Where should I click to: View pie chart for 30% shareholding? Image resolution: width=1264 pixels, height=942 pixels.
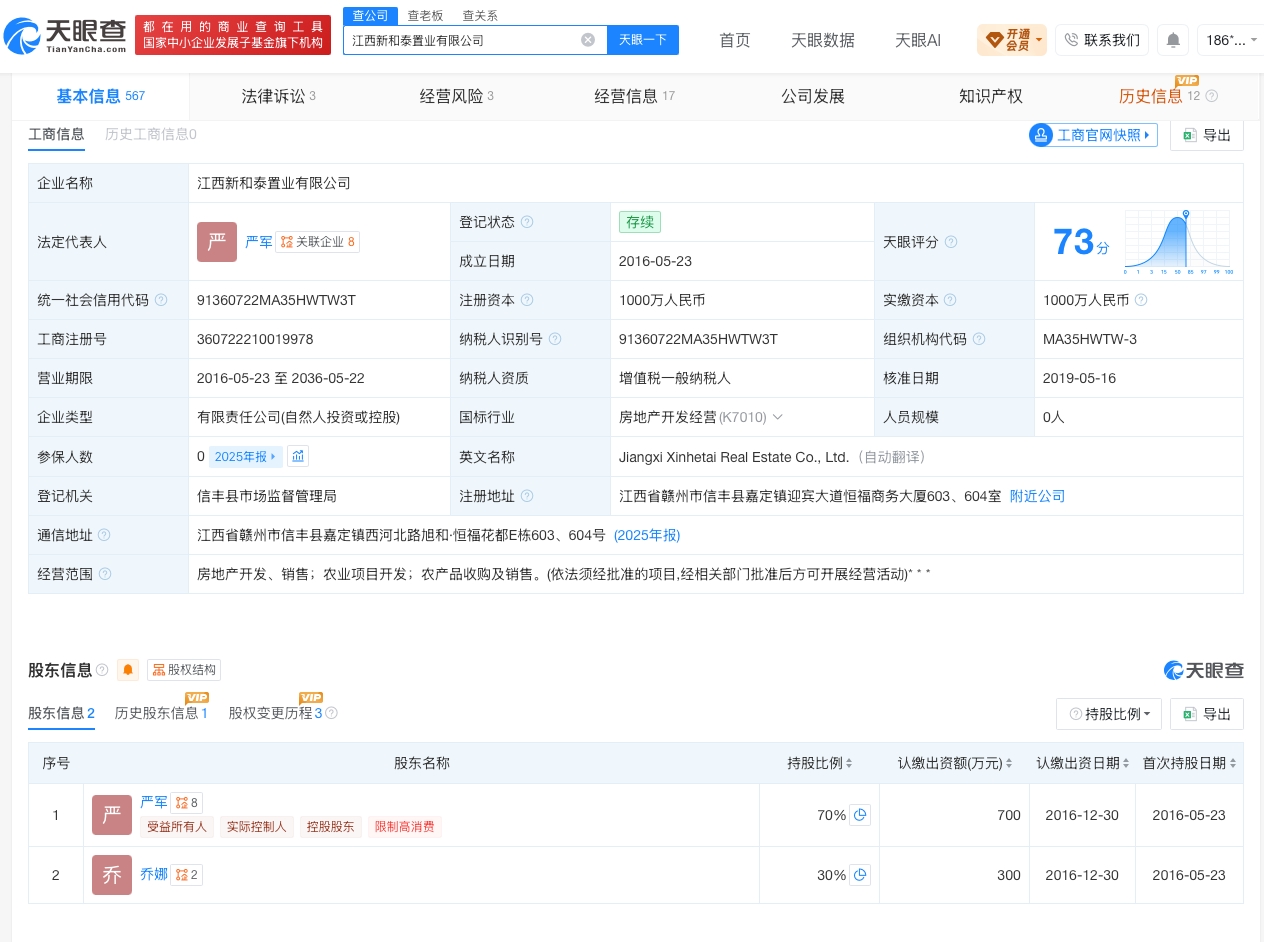pyautogui.click(x=860, y=875)
